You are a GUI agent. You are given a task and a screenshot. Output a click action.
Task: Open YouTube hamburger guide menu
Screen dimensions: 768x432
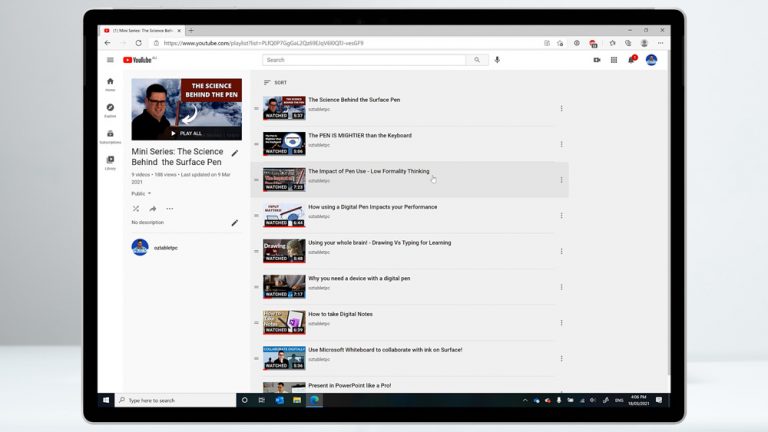110,60
